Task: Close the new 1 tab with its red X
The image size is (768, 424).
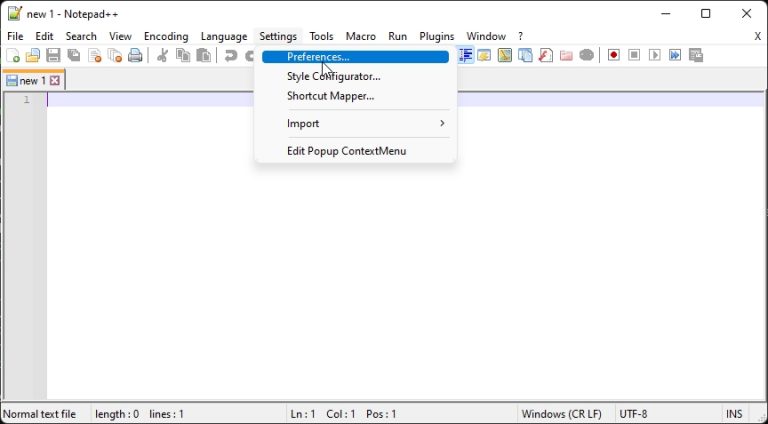Action: click(55, 81)
